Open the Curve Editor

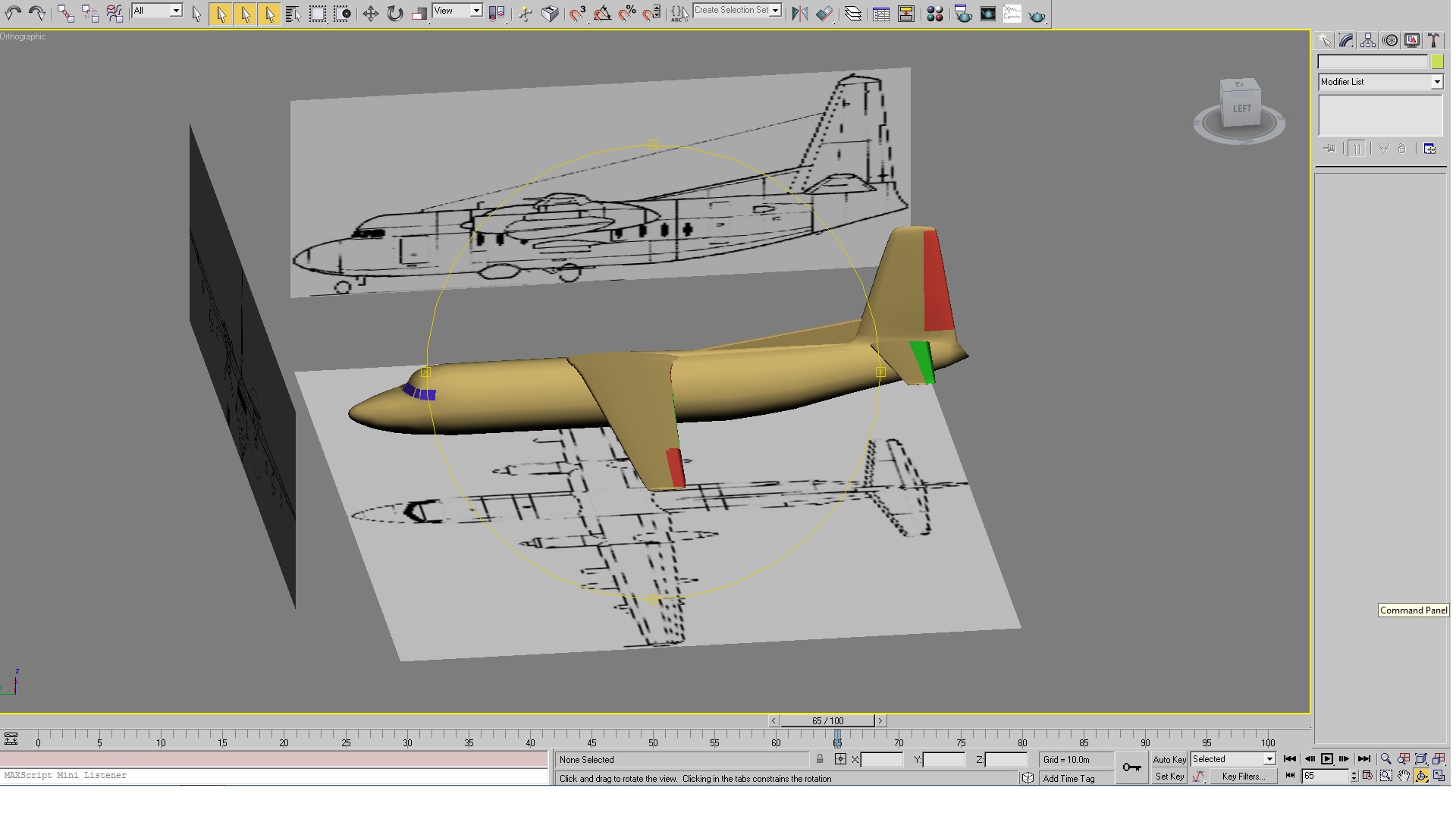pyautogui.click(x=881, y=14)
